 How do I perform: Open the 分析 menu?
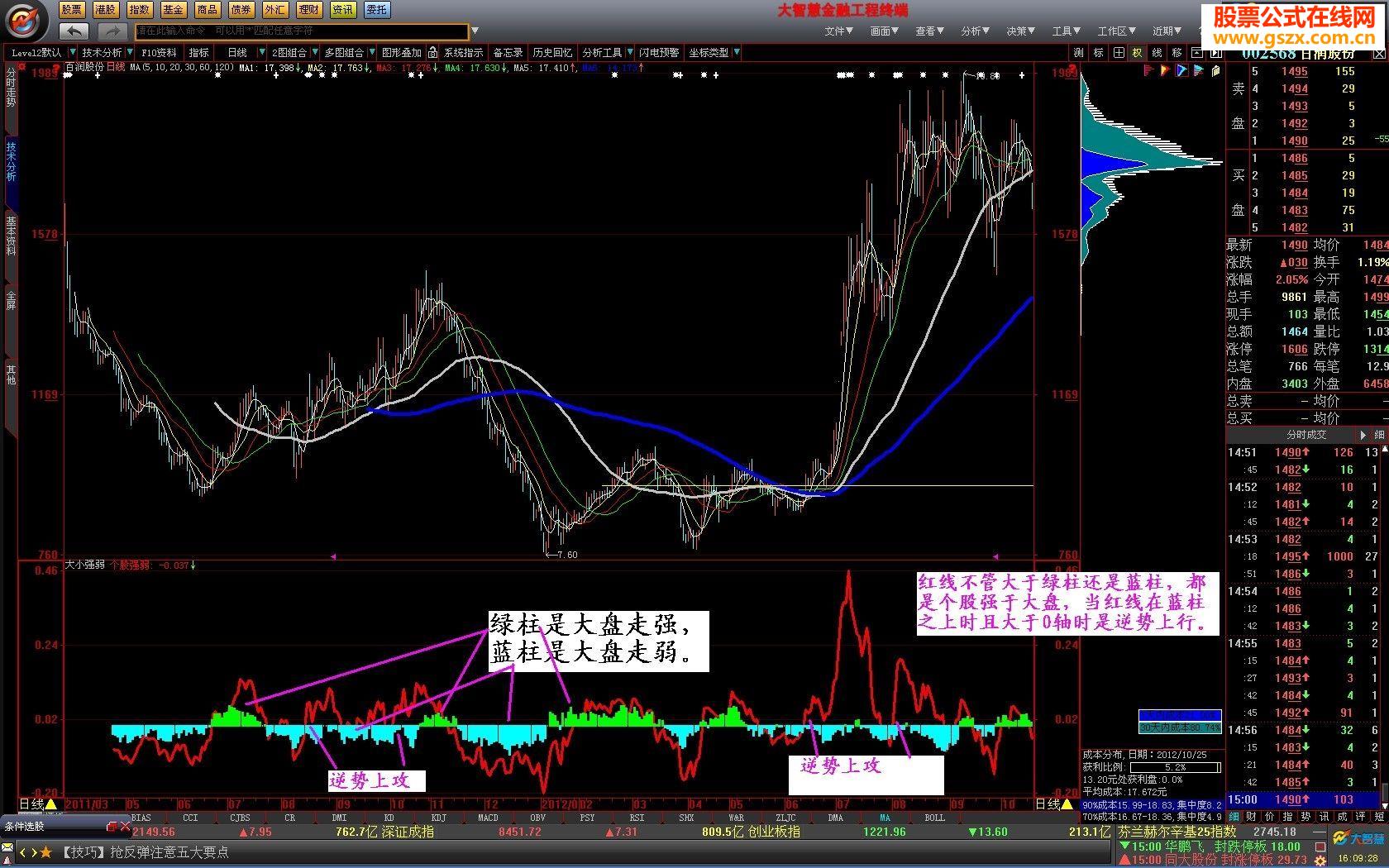point(975,31)
